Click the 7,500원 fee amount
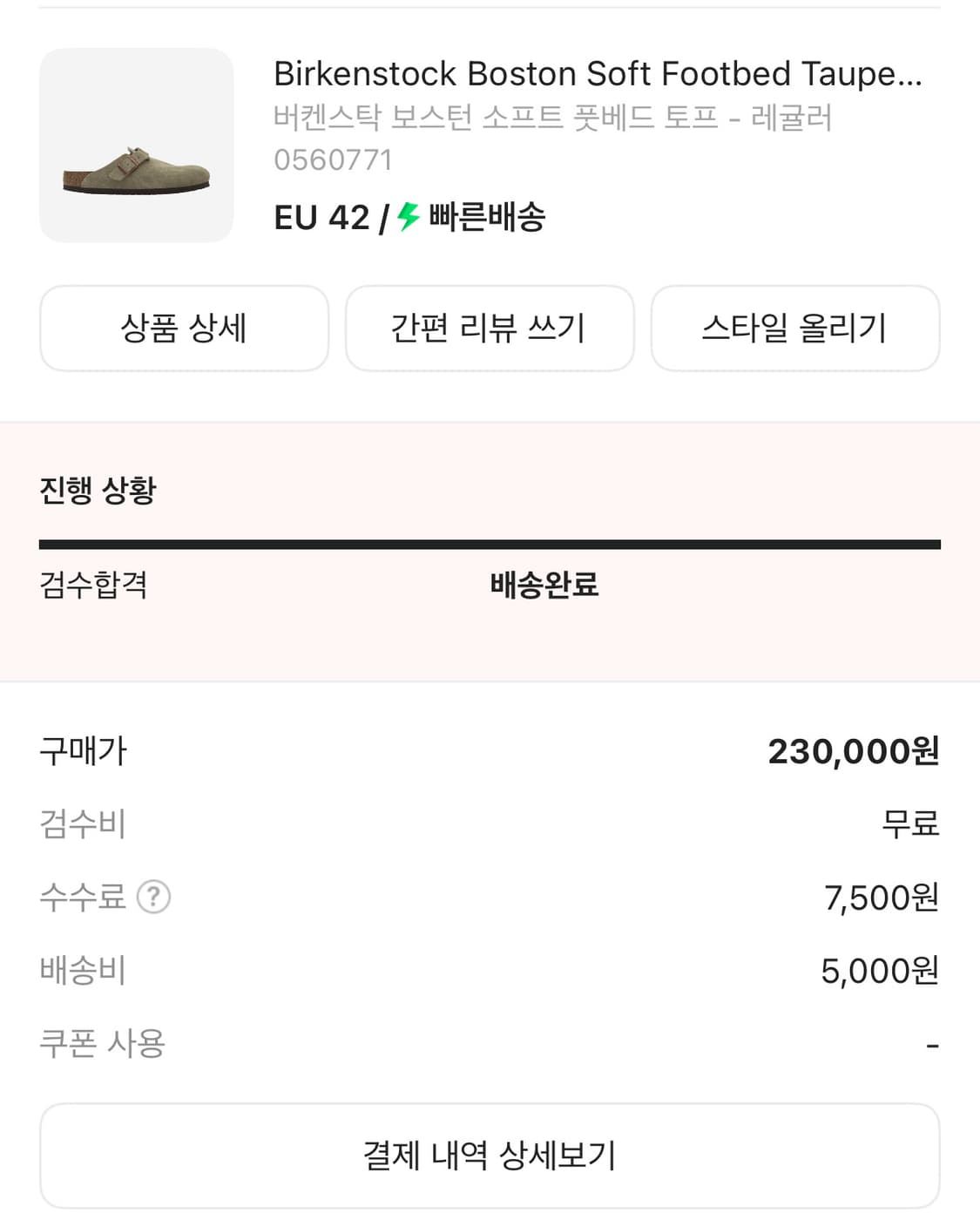The width and height of the screenshot is (980, 1220). pos(881,898)
